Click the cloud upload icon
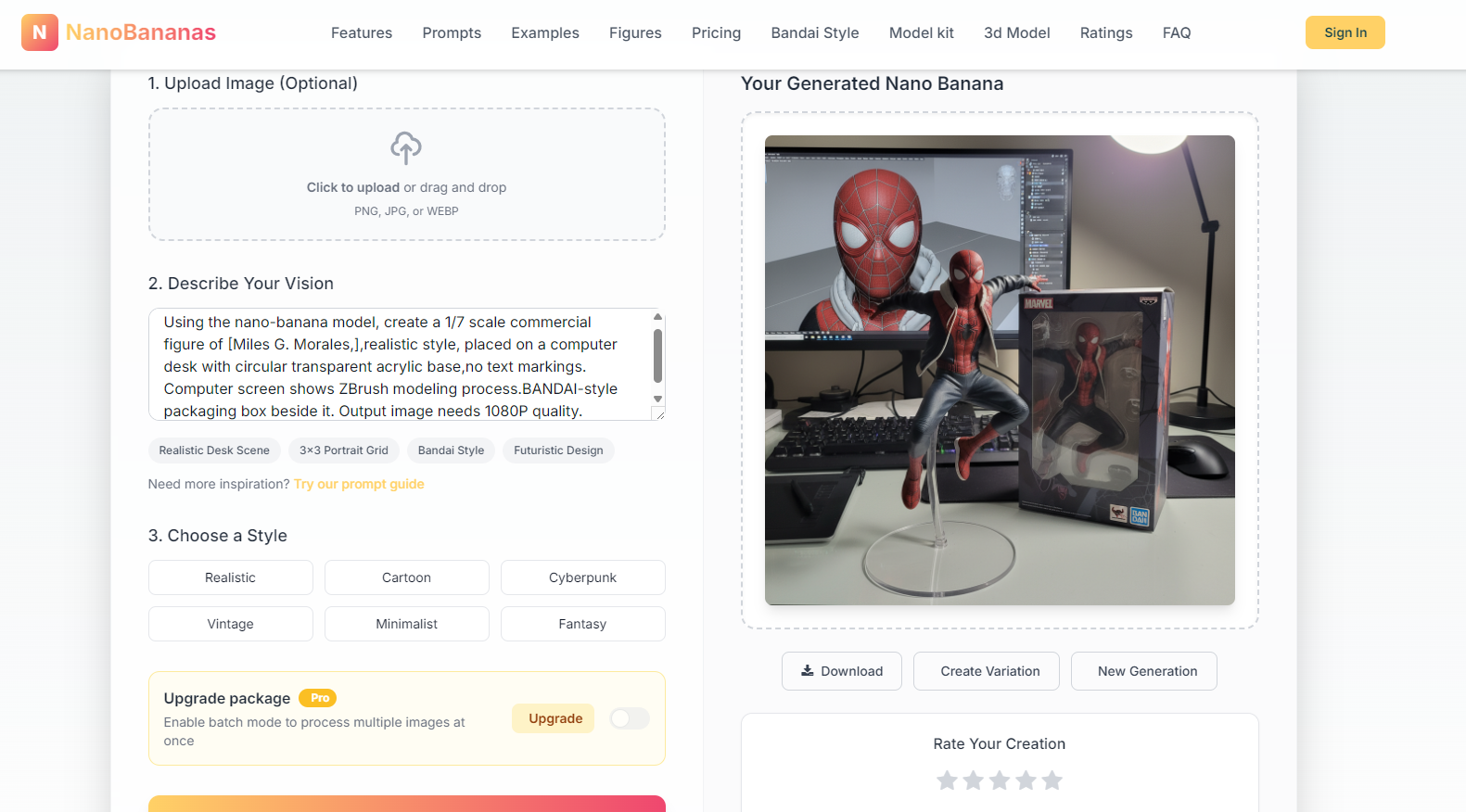The height and width of the screenshot is (812, 1466). [406, 148]
